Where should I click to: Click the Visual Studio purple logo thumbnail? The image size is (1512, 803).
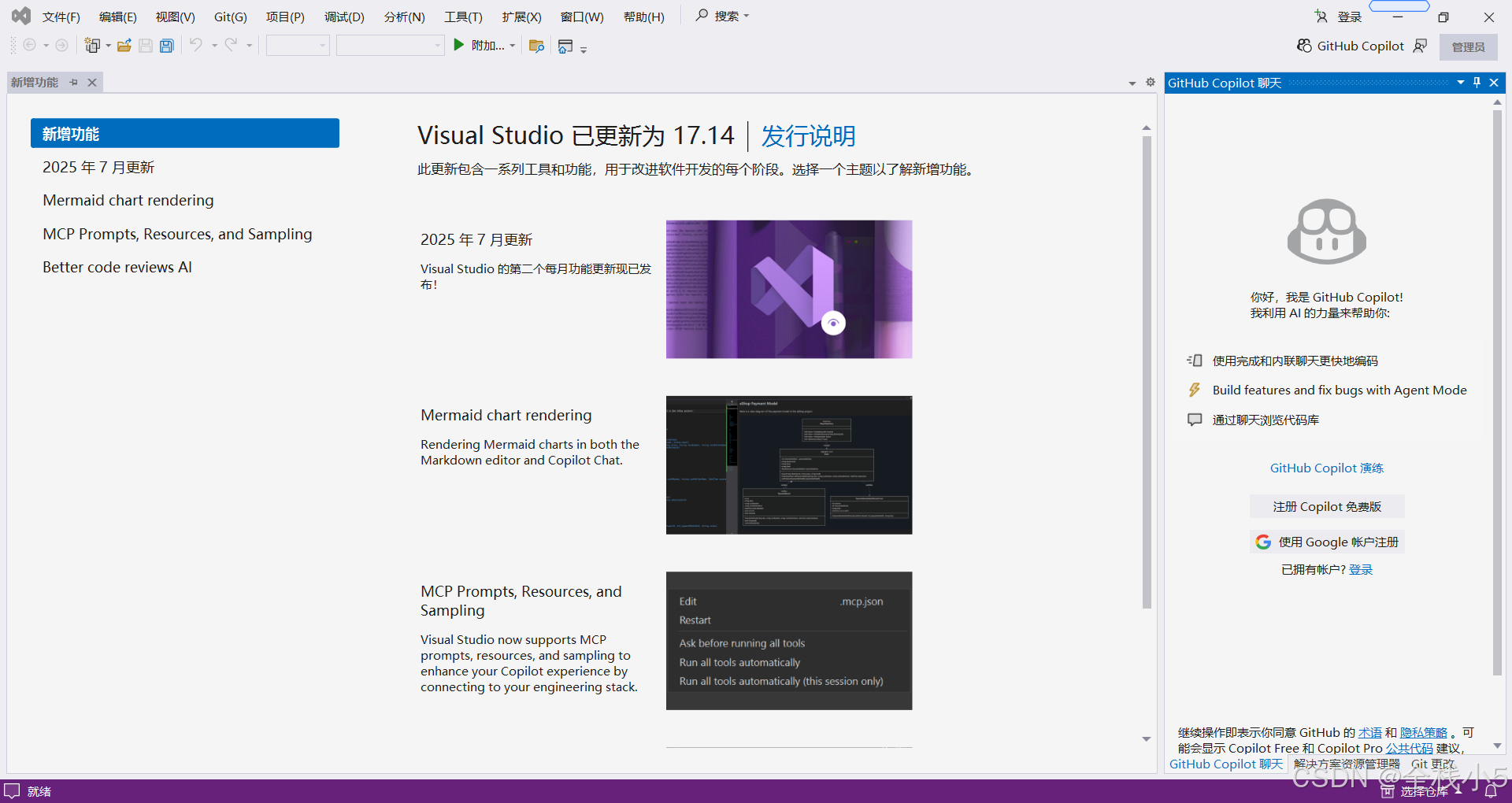click(789, 289)
